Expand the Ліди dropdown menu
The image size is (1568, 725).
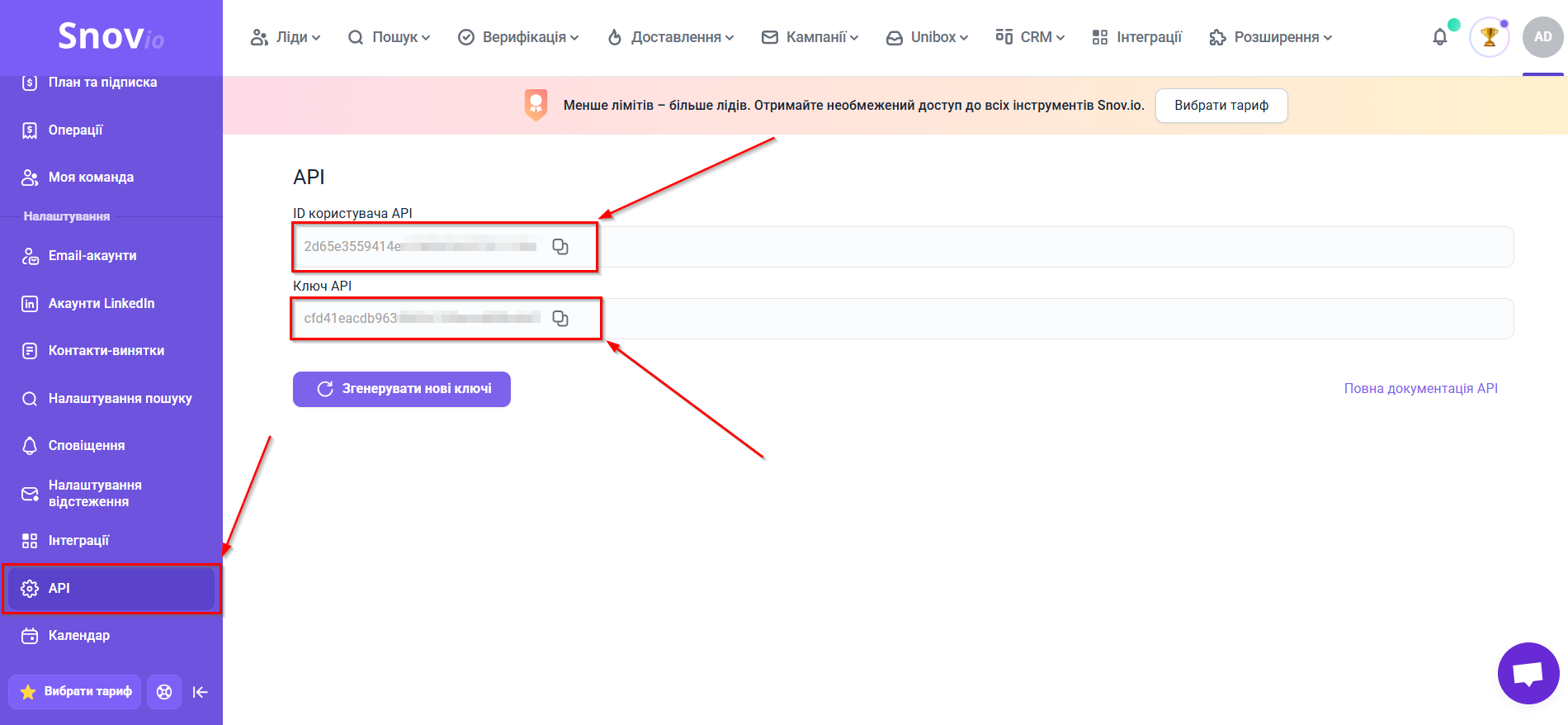[x=286, y=37]
